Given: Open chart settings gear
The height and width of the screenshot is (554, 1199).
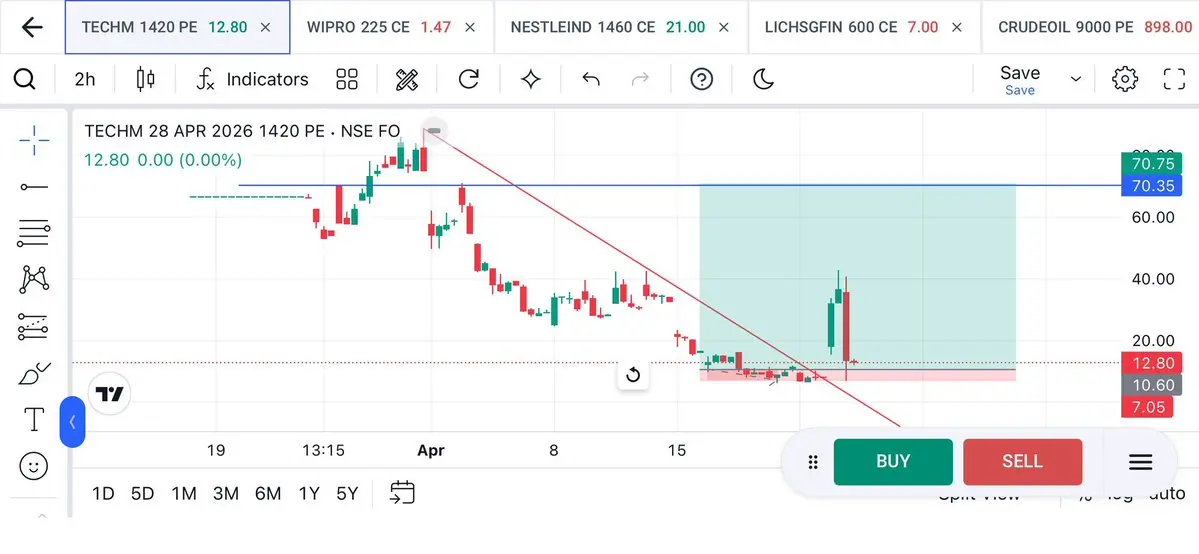Looking at the screenshot, I should tap(1125, 79).
